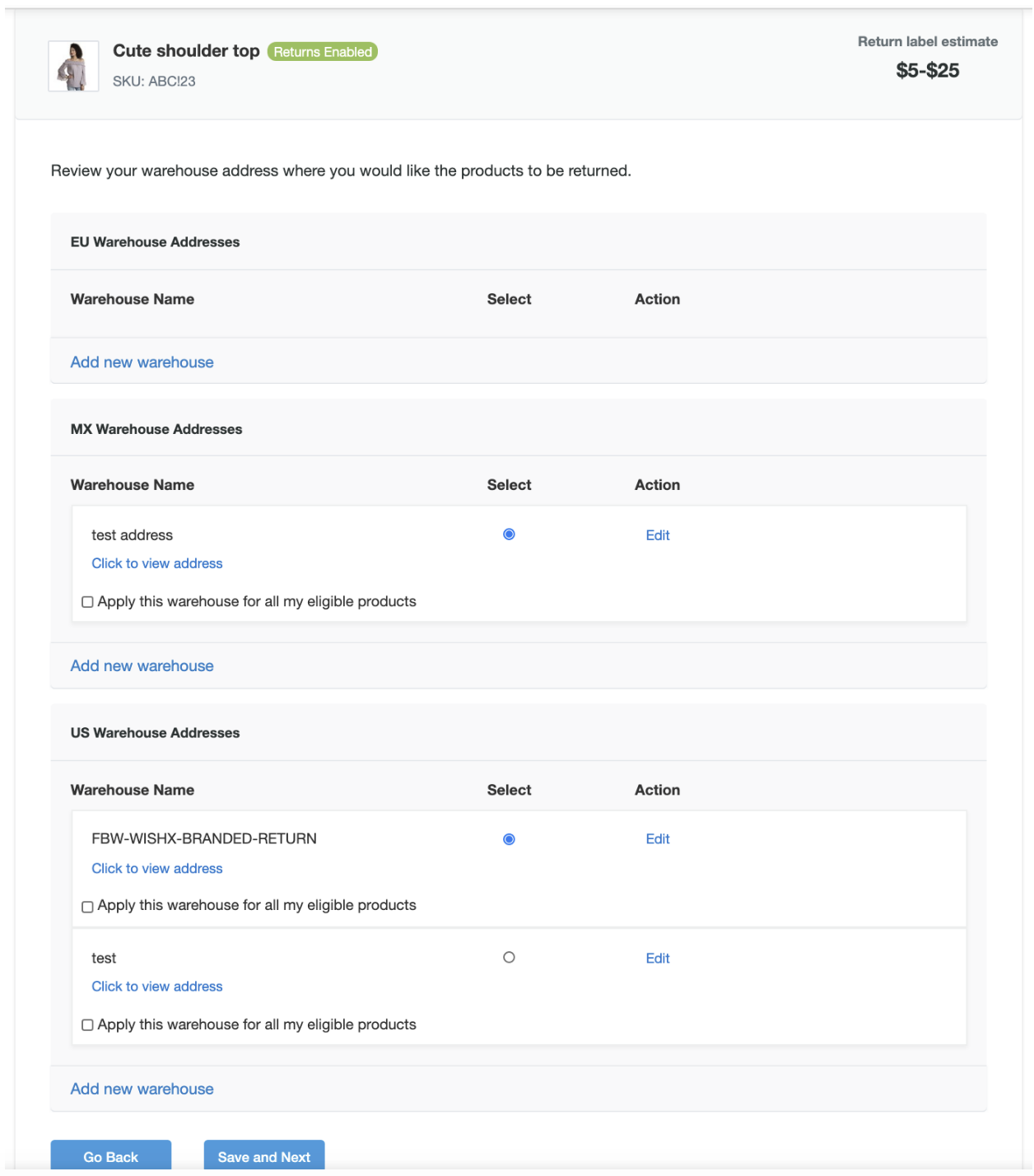This screenshot has height=1176, width=1034.
Task: Click the Cute shoulder top product thumbnail
Action: [x=73, y=66]
